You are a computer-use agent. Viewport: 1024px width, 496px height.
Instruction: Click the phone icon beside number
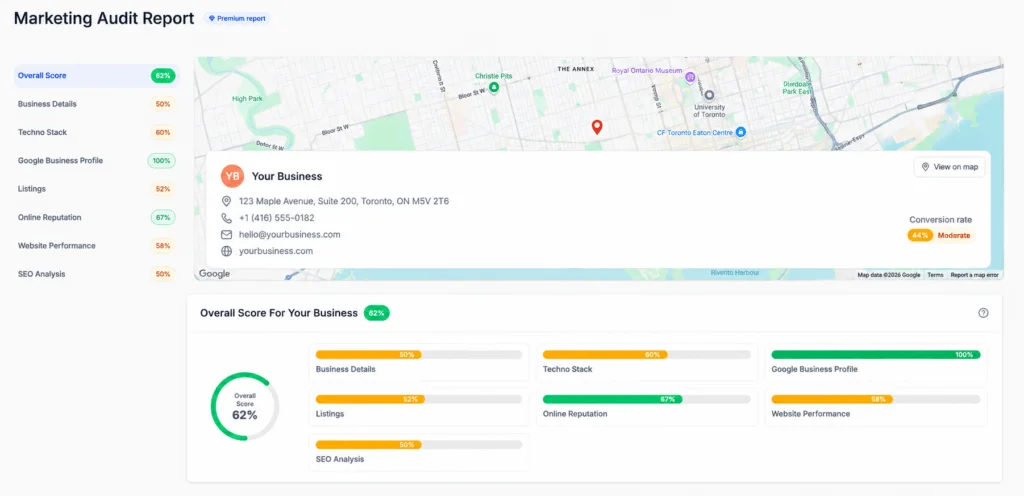point(227,218)
